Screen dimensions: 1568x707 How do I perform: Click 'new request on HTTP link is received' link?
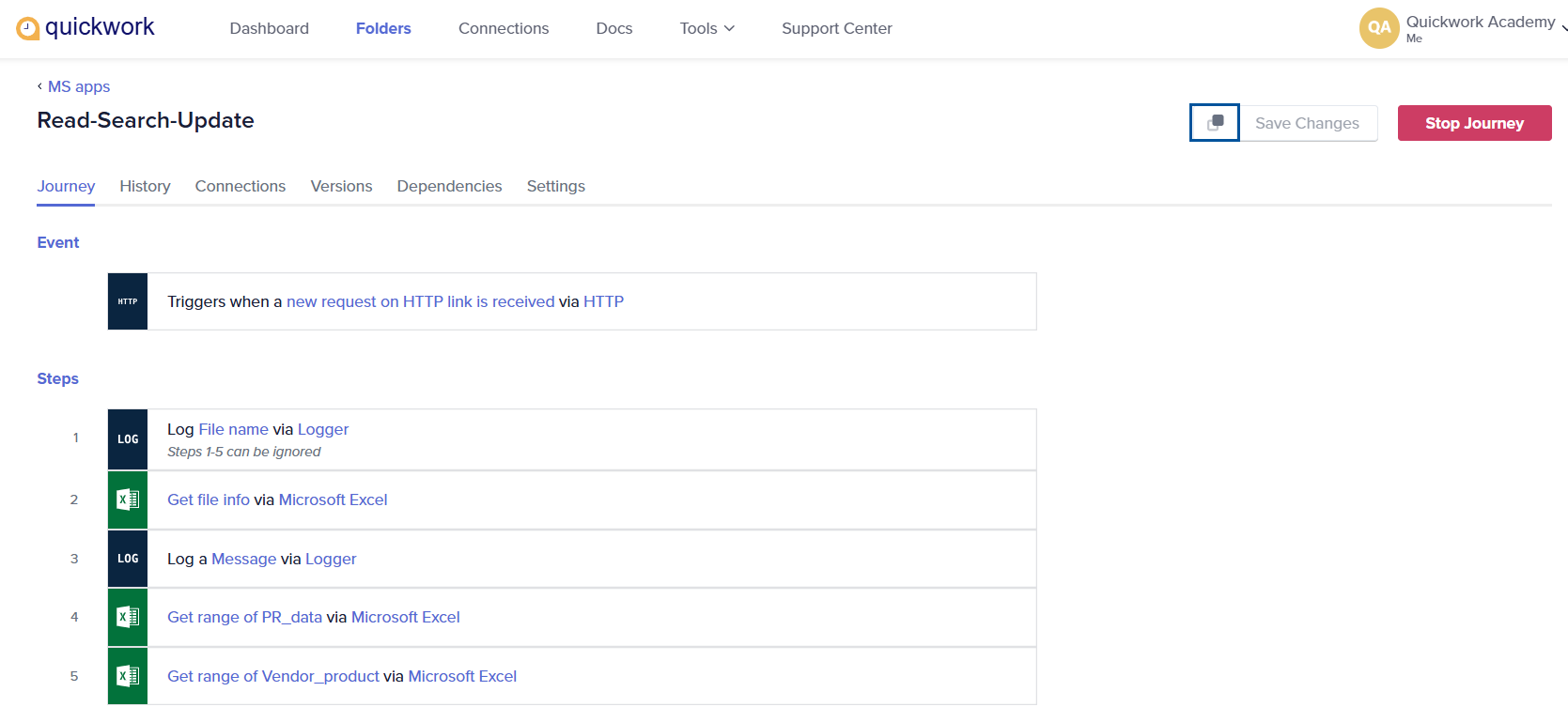421,301
